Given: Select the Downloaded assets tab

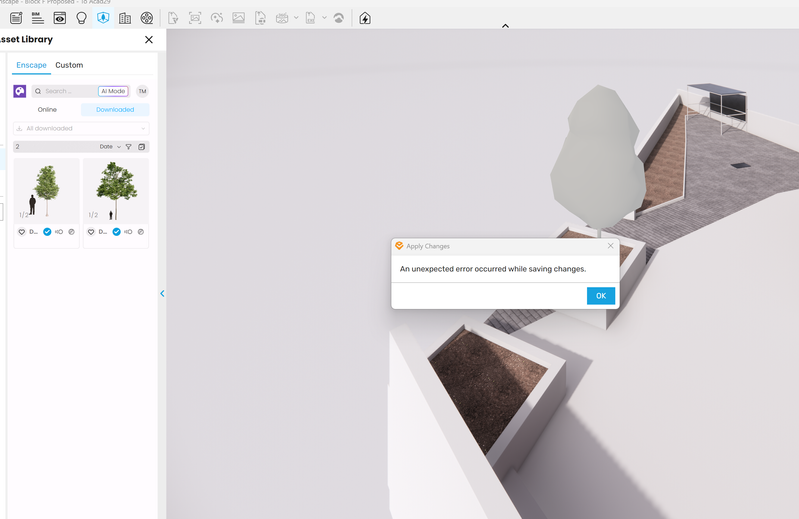Looking at the screenshot, I should coord(115,110).
